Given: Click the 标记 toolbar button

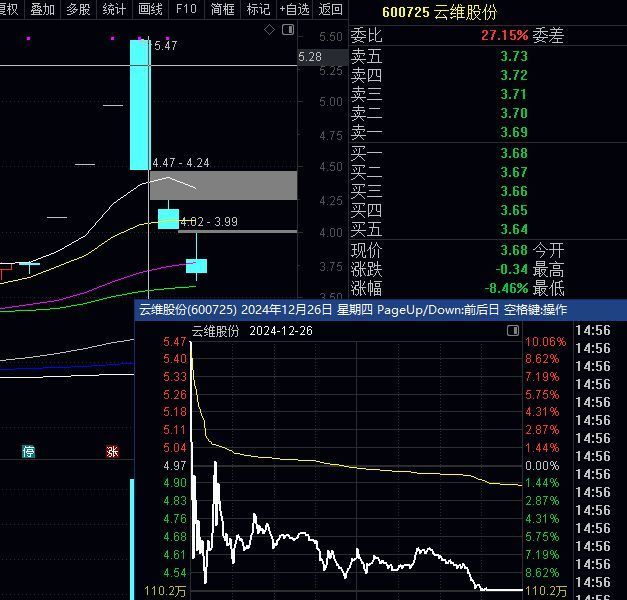Looking at the screenshot, I should pos(258,9).
